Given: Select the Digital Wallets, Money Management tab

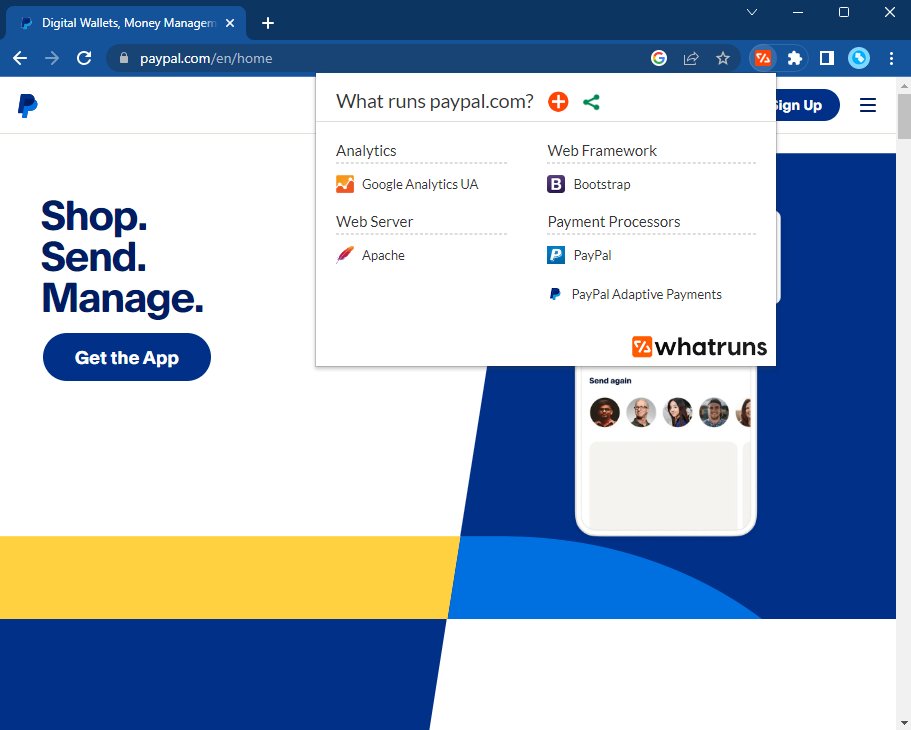Looking at the screenshot, I should [x=126, y=23].
